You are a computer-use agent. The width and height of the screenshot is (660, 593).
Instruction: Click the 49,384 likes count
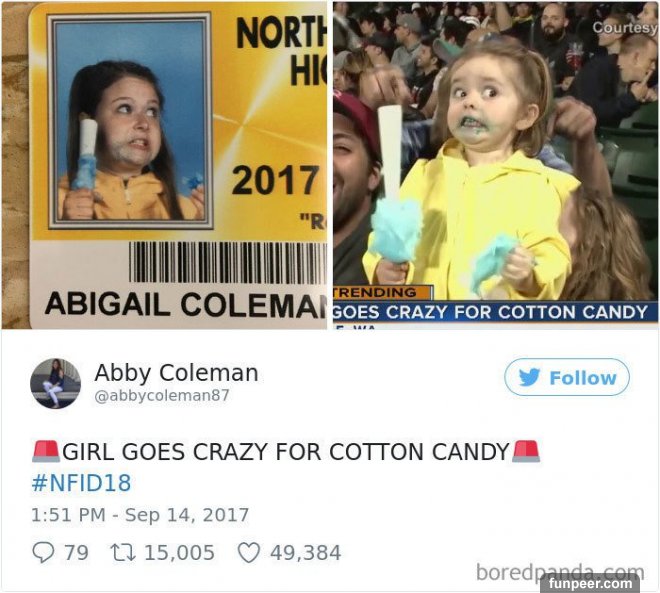click(306, 553)
